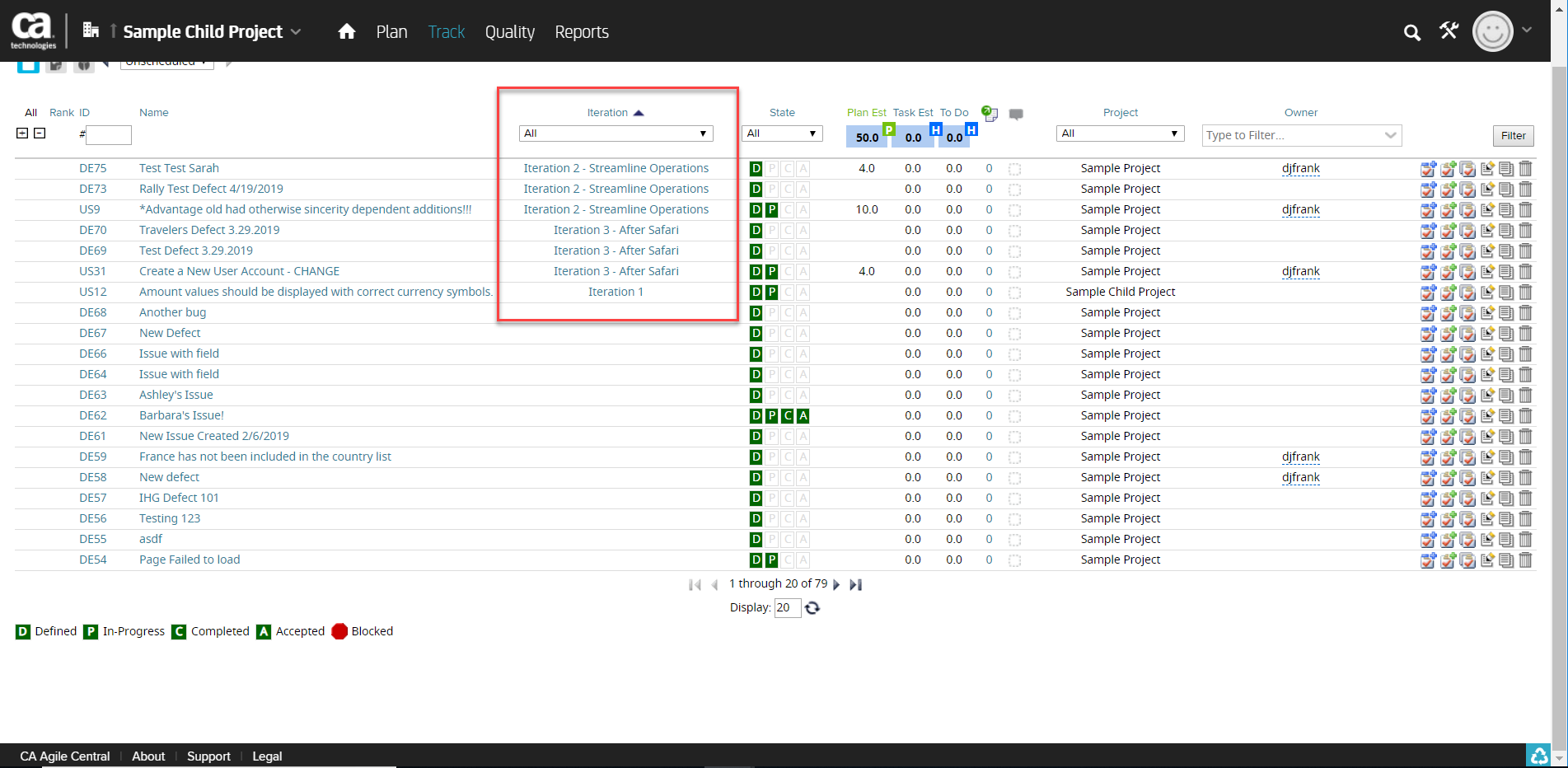Refresh the display count setting
1568x768 pixels.
pos(812,608)
